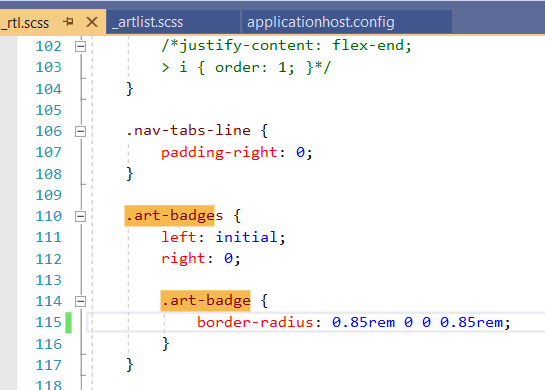
Task: Click the 'padding-right' property
Action: [x=219, y=153]
